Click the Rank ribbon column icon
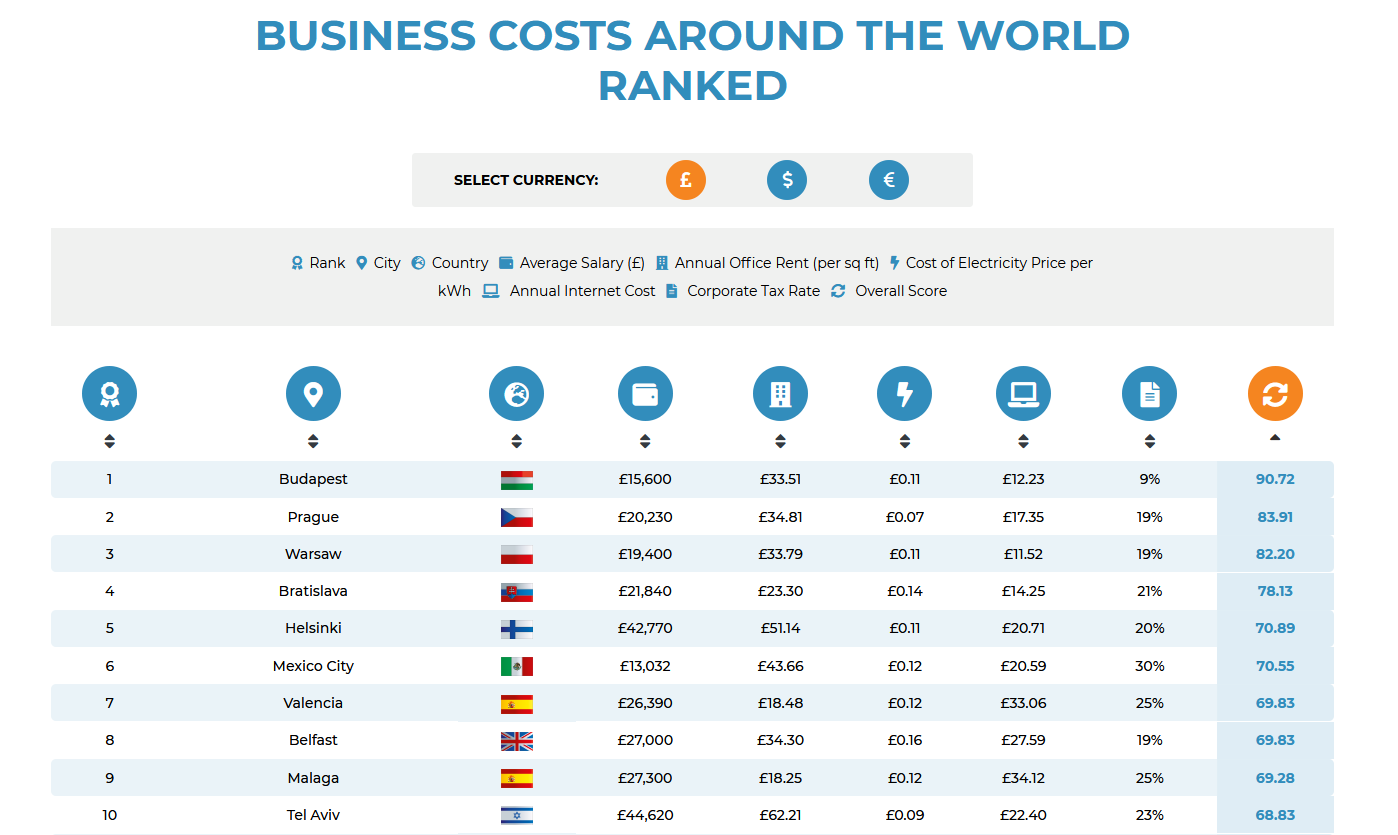 click(109, 394)
